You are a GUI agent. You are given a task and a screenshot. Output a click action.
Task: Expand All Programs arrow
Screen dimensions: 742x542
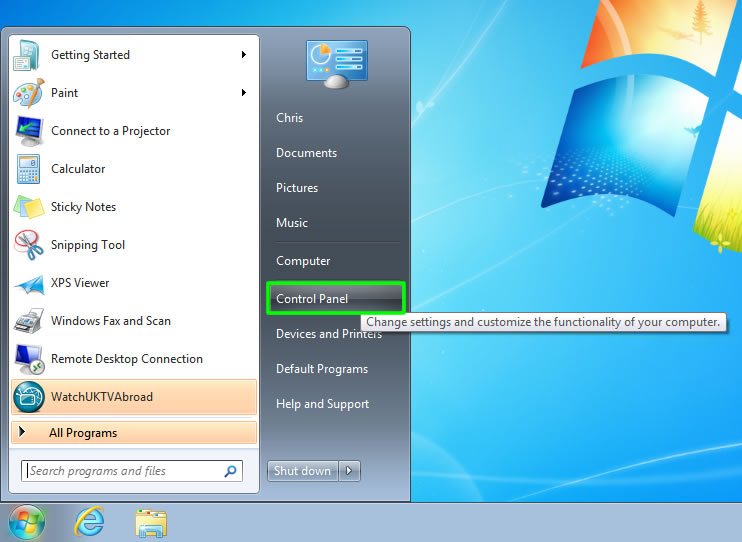pyautogui.click(x=22, y=432)
